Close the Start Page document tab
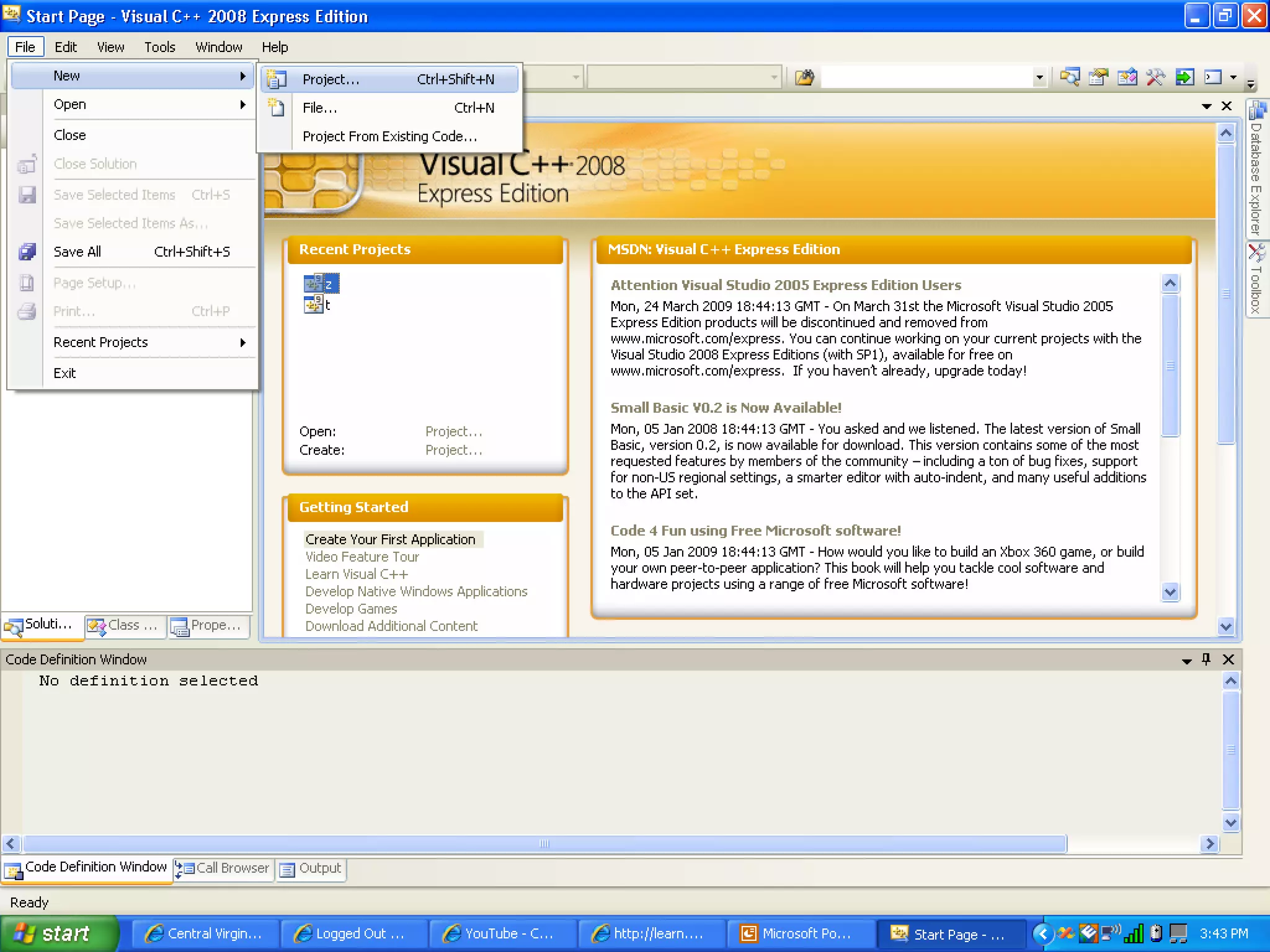 click(1227, 106)
